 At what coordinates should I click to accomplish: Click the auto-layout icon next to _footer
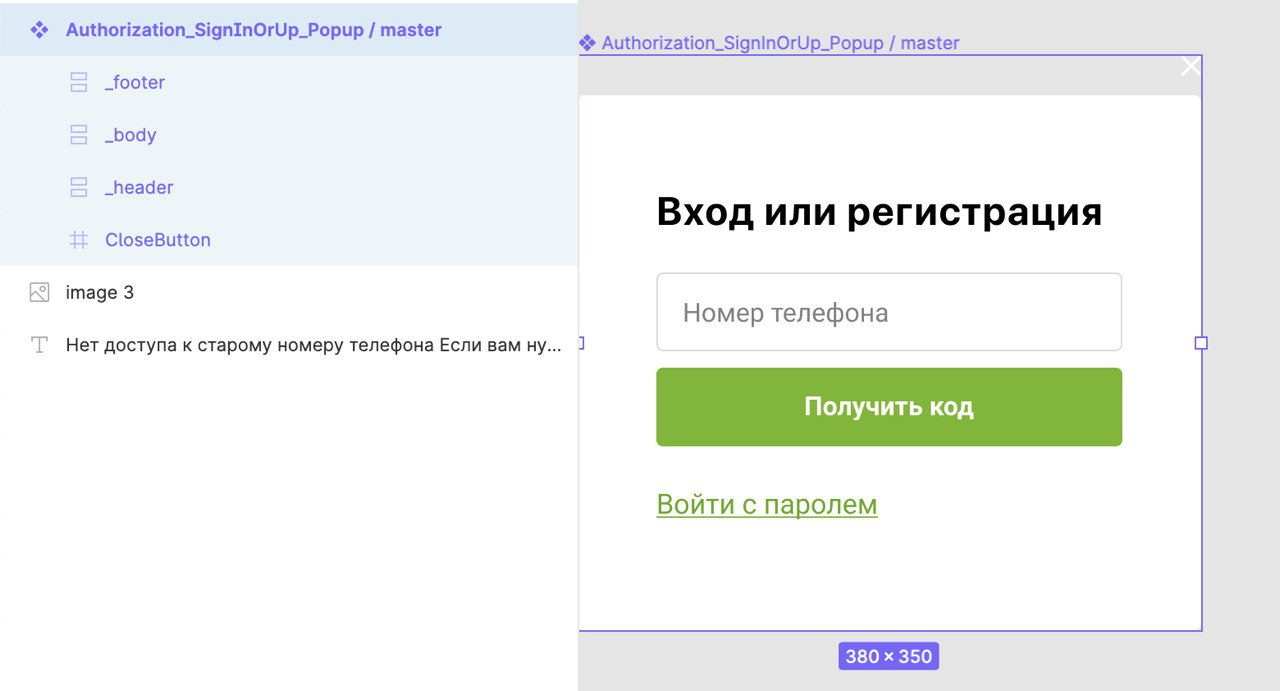click(x=79, y=83)
